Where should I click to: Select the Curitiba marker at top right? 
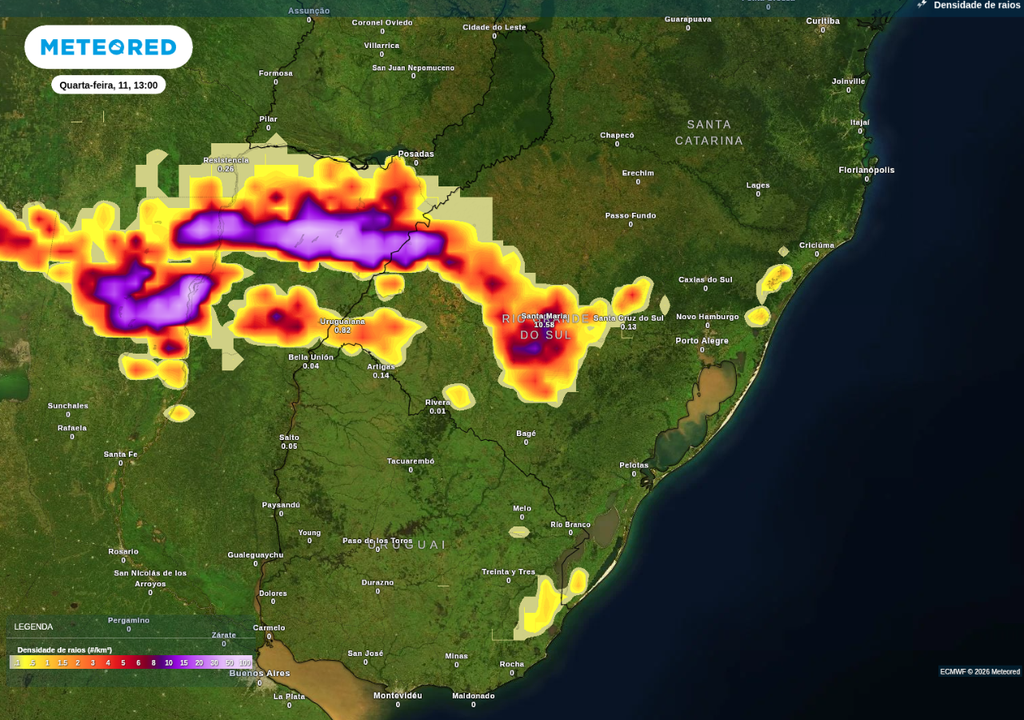click(x=824, y=19)
